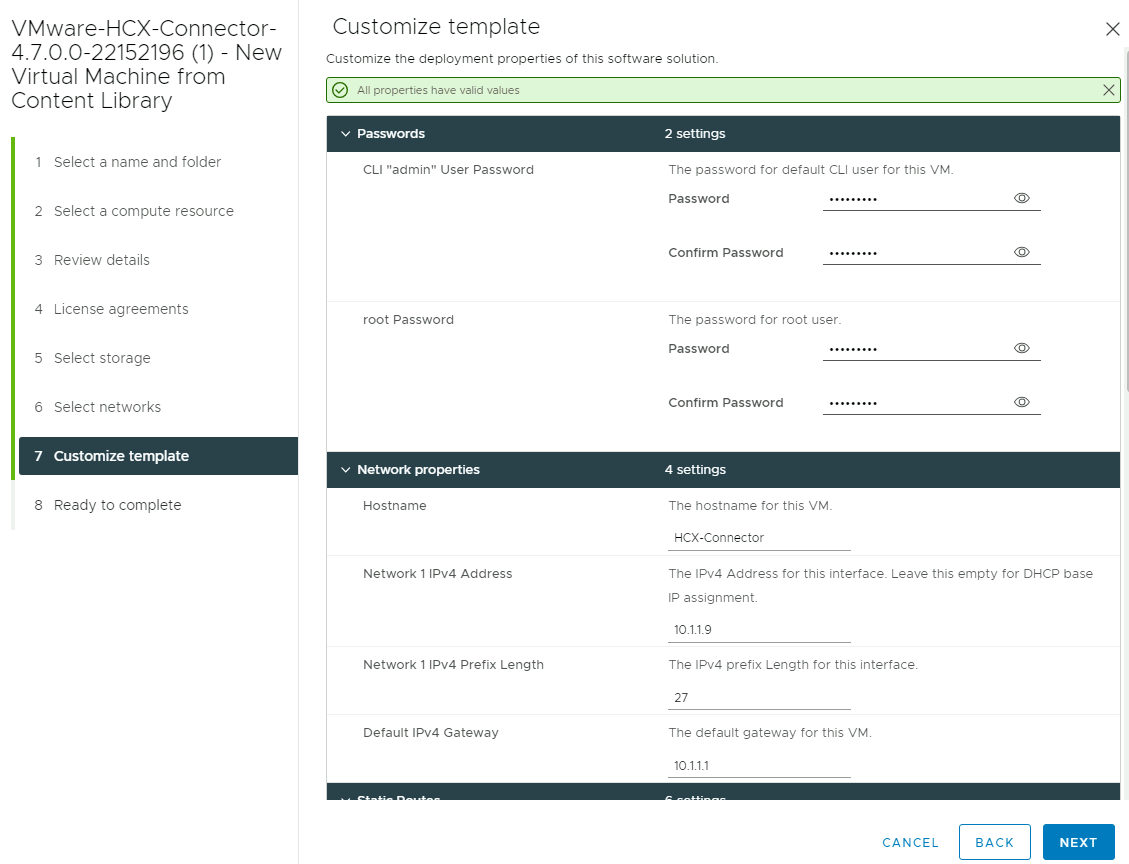This screenshot has width=1129, height=864.
Task: Collapse the Network properties section
Action: 345,469
